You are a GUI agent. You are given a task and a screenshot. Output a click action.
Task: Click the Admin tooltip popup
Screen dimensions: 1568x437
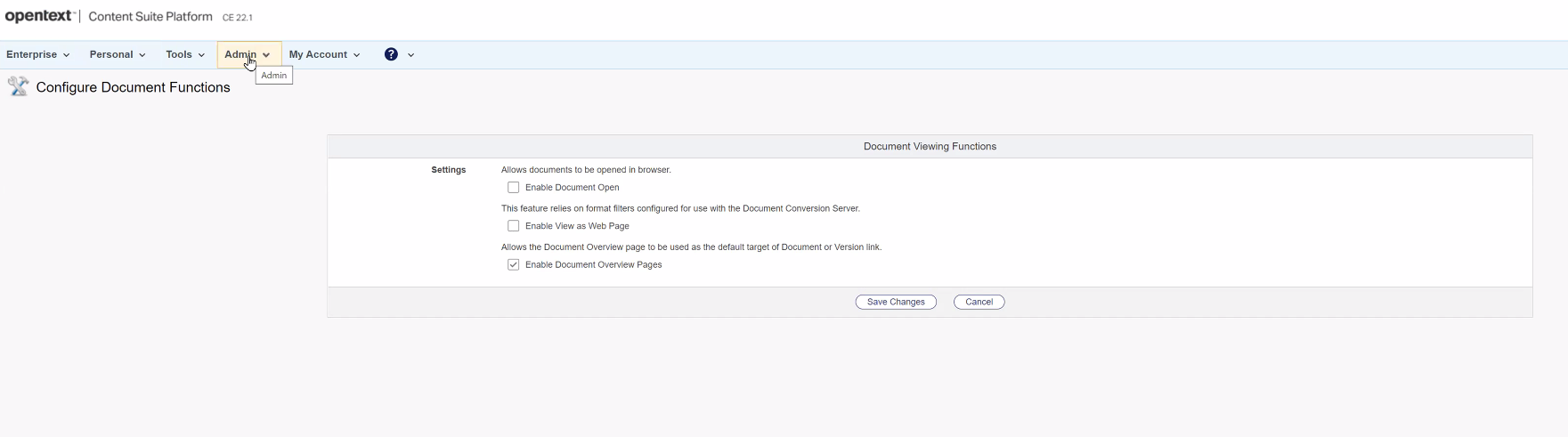tap(273, 76)
